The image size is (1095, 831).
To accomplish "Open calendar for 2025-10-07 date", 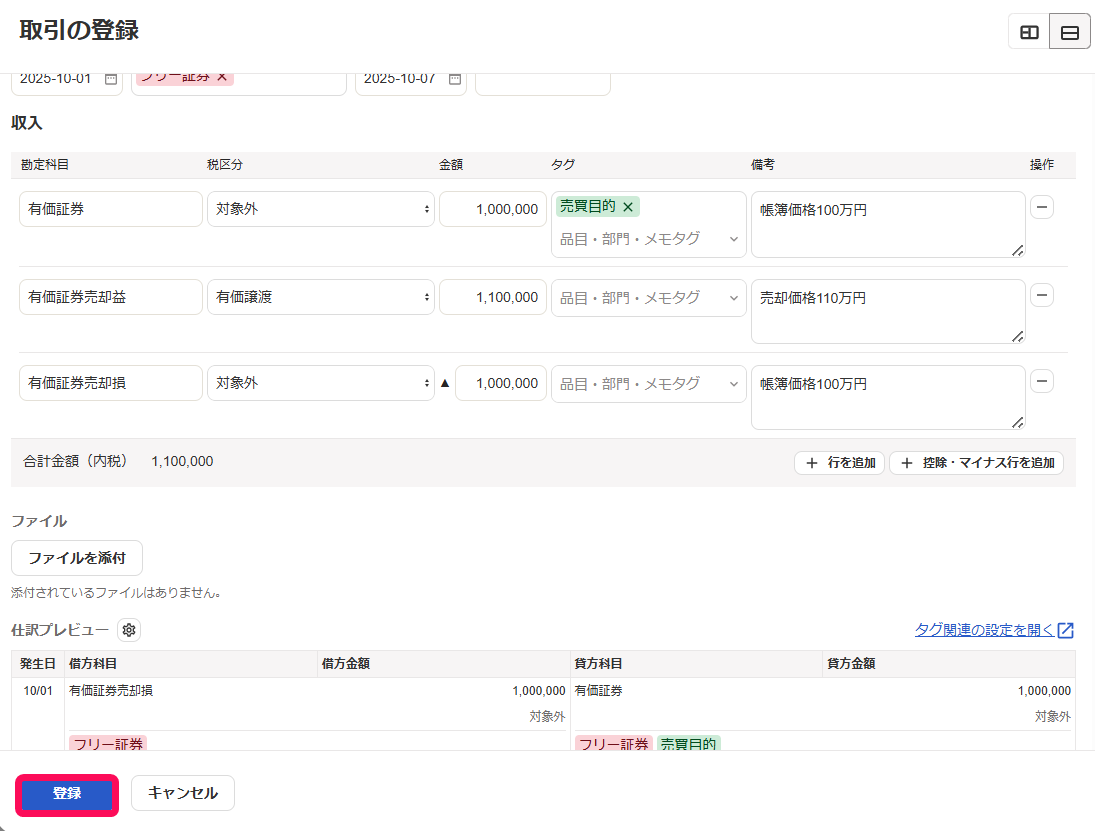I will click(455, 79).
